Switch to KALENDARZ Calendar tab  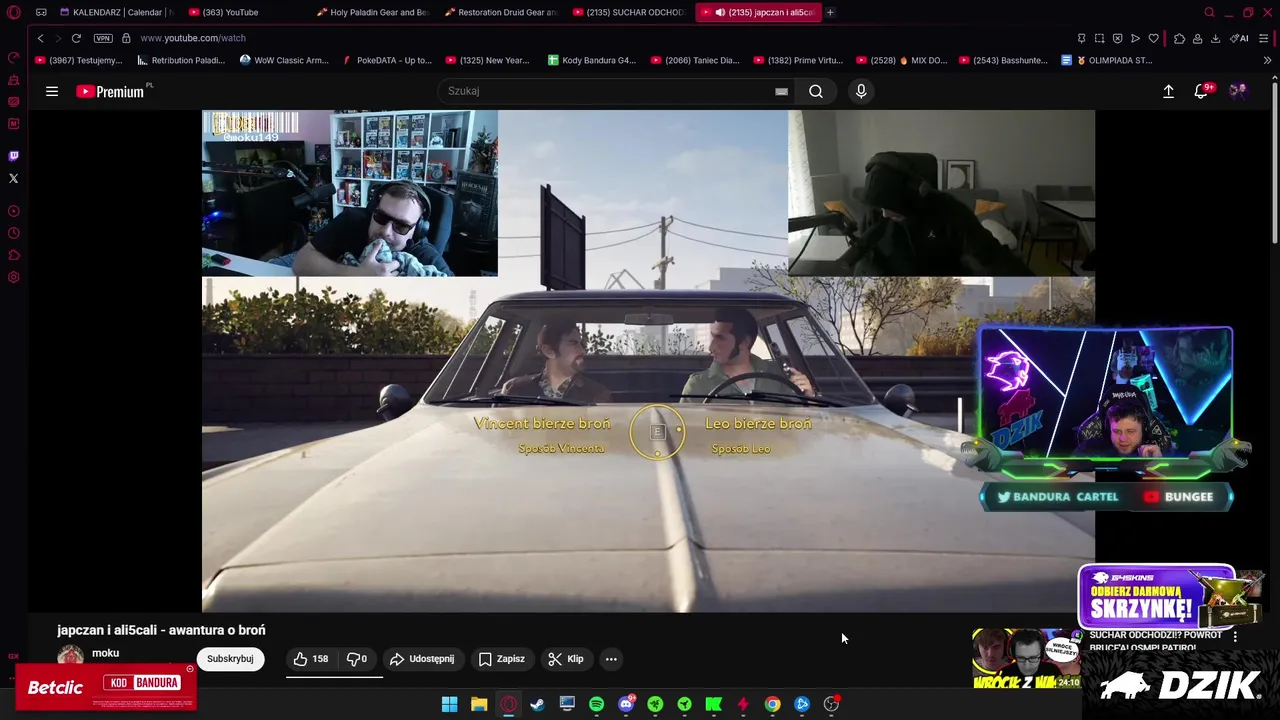(x=115, y=12)
